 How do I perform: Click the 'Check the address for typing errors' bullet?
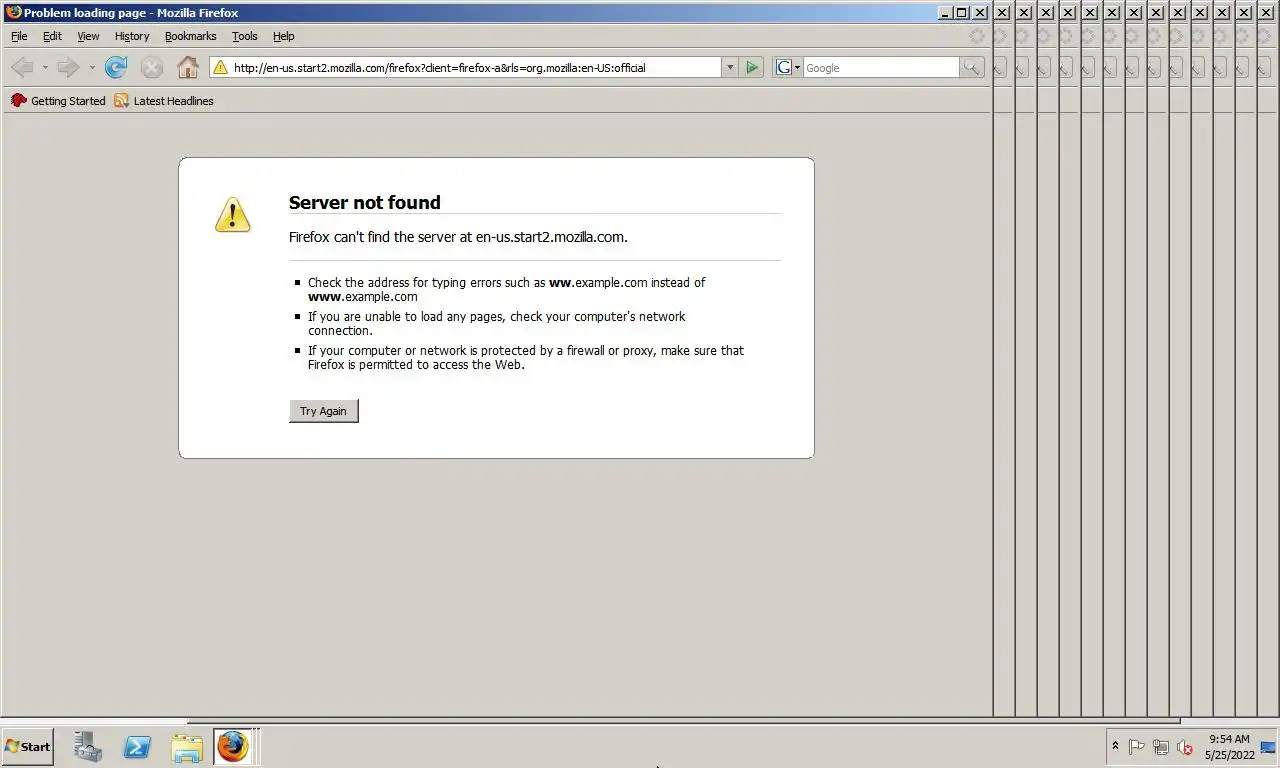(x=507, y=289)
